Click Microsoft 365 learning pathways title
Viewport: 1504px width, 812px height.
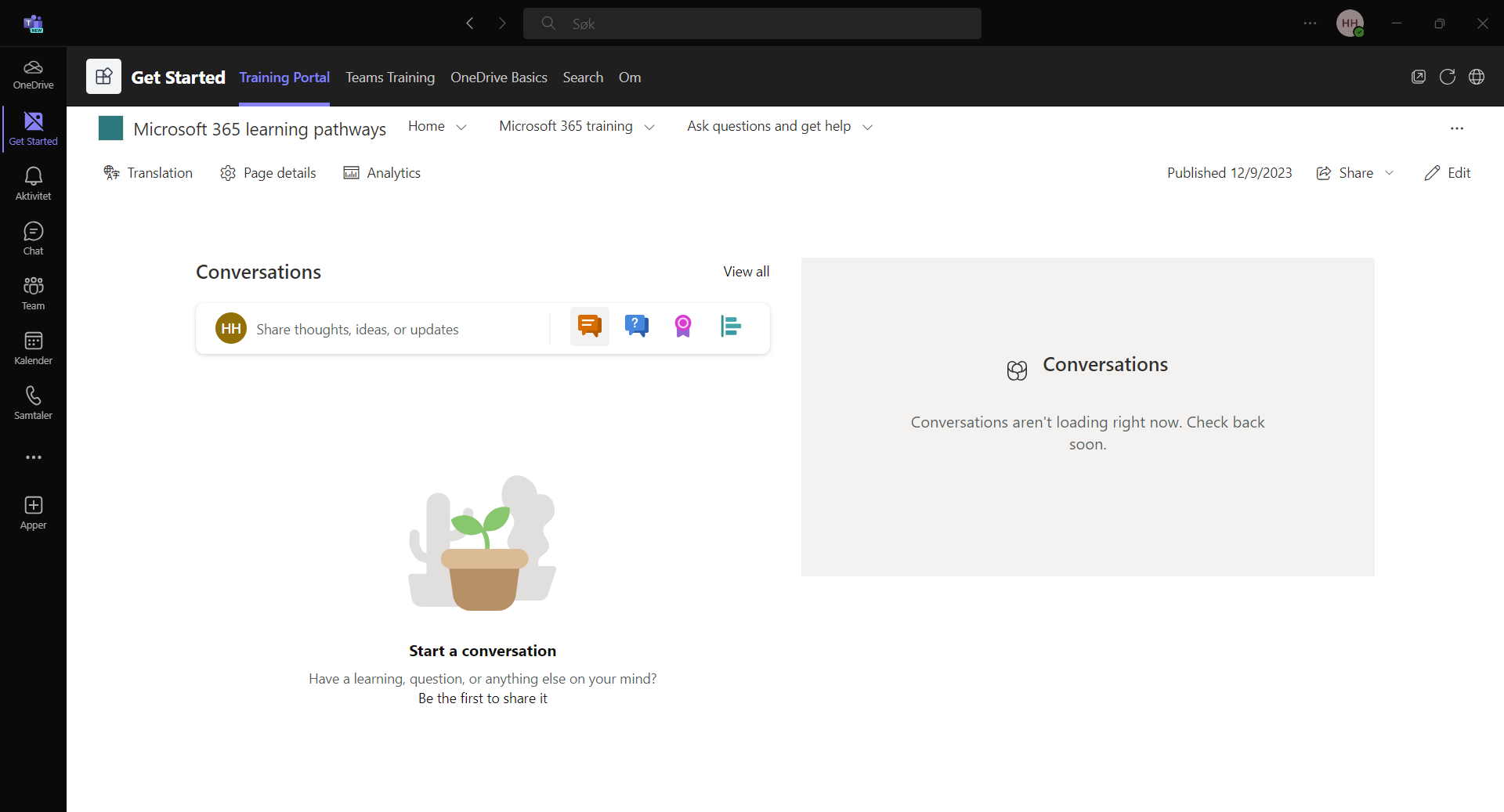pos(259,129)
